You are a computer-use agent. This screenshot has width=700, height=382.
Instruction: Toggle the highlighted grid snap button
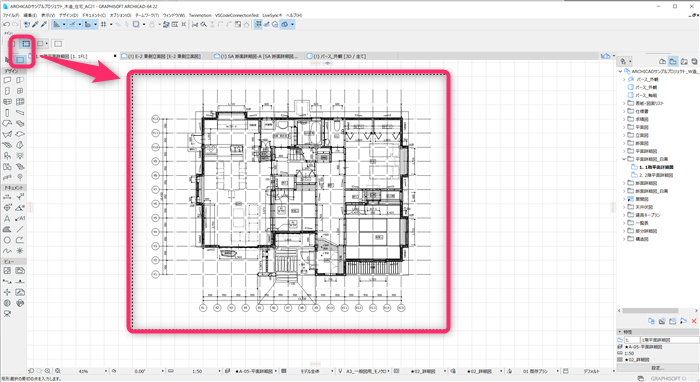point(258,25)
